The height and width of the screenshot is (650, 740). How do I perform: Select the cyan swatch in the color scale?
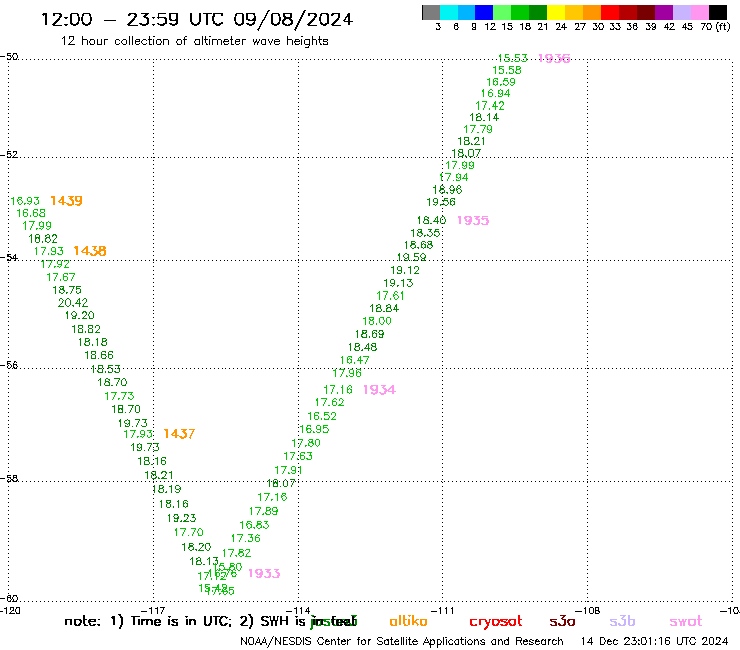pyautogui.click(x=449, y=12)
